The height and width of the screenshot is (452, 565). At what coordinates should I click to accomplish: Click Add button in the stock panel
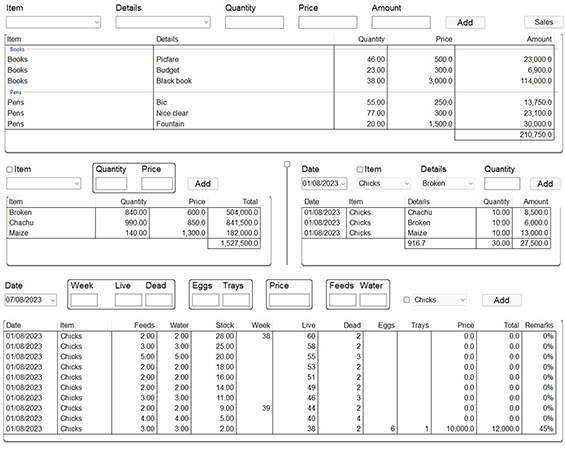(x=203, y=183)
